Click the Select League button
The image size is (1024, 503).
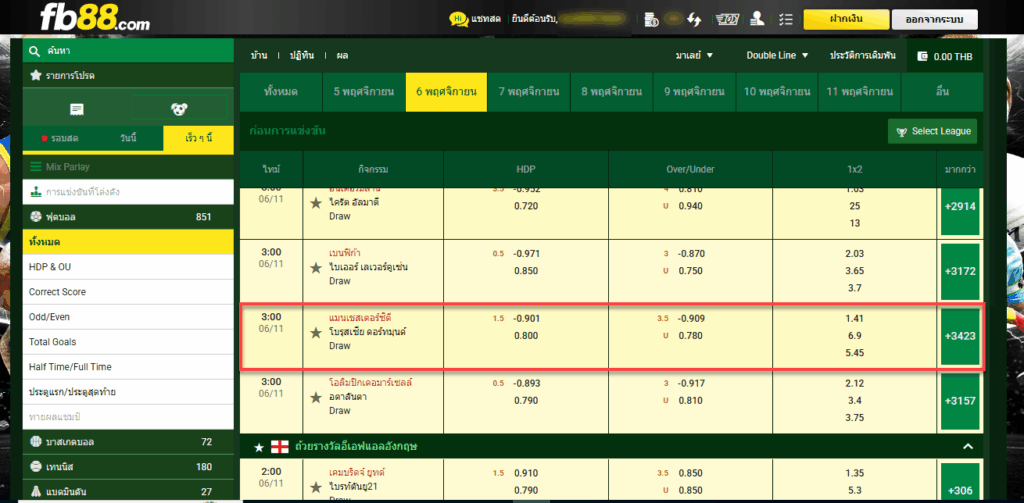pos(933,132)
